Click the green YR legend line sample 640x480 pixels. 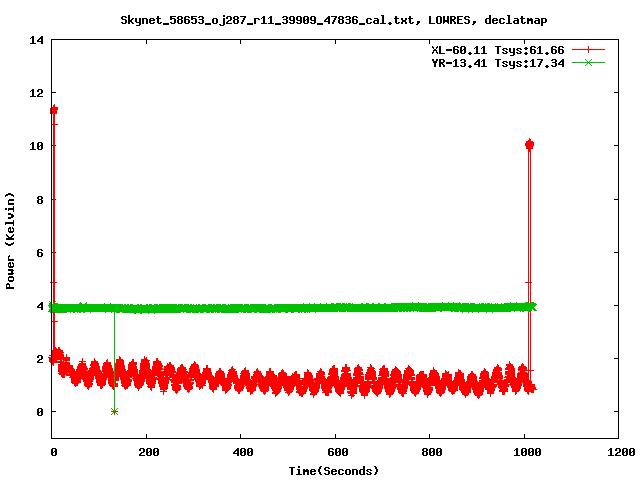coord(588,62)
